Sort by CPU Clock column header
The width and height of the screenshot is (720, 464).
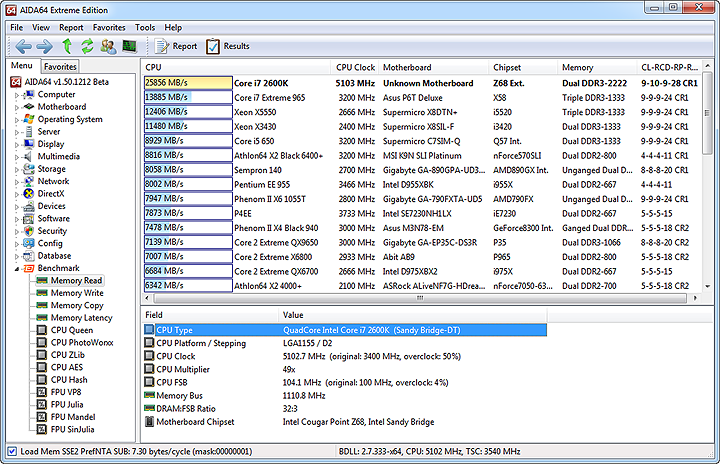[355, 68]
